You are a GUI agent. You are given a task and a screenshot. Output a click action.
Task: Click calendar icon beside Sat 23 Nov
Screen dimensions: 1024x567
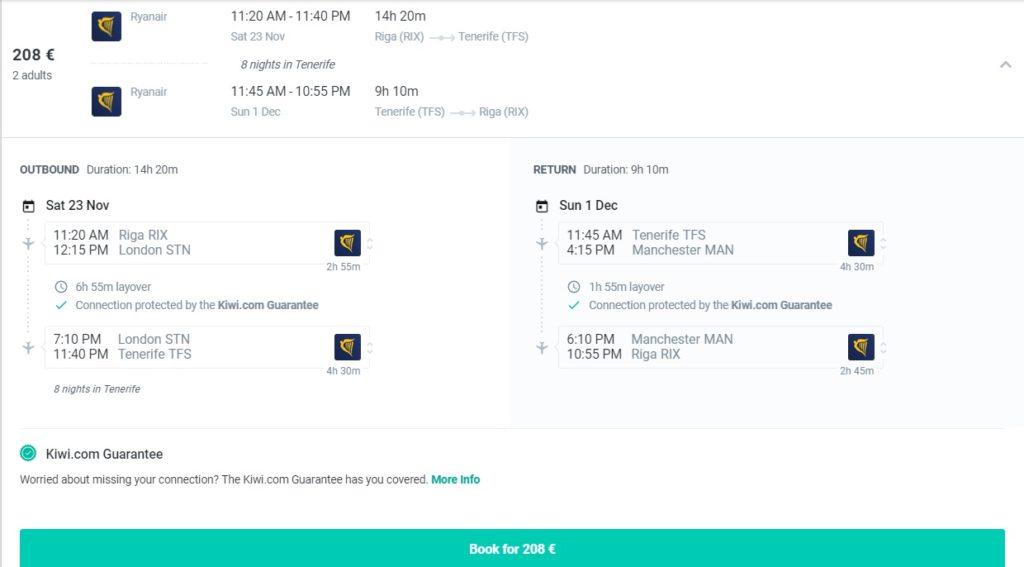click(28, 206)
